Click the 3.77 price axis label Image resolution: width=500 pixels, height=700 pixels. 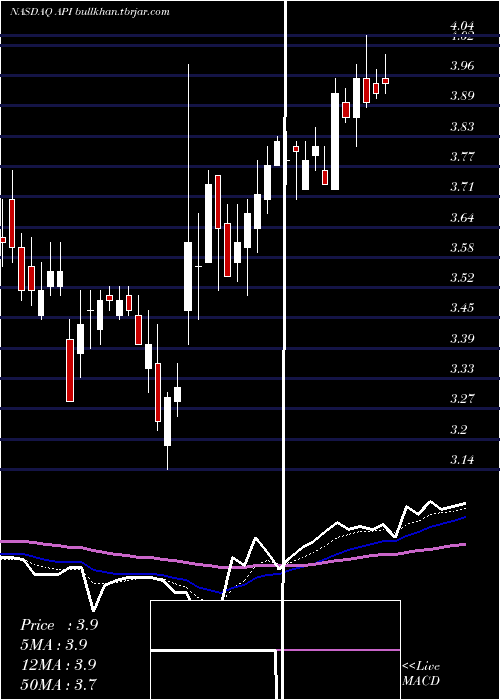click(x=462, y=157)
